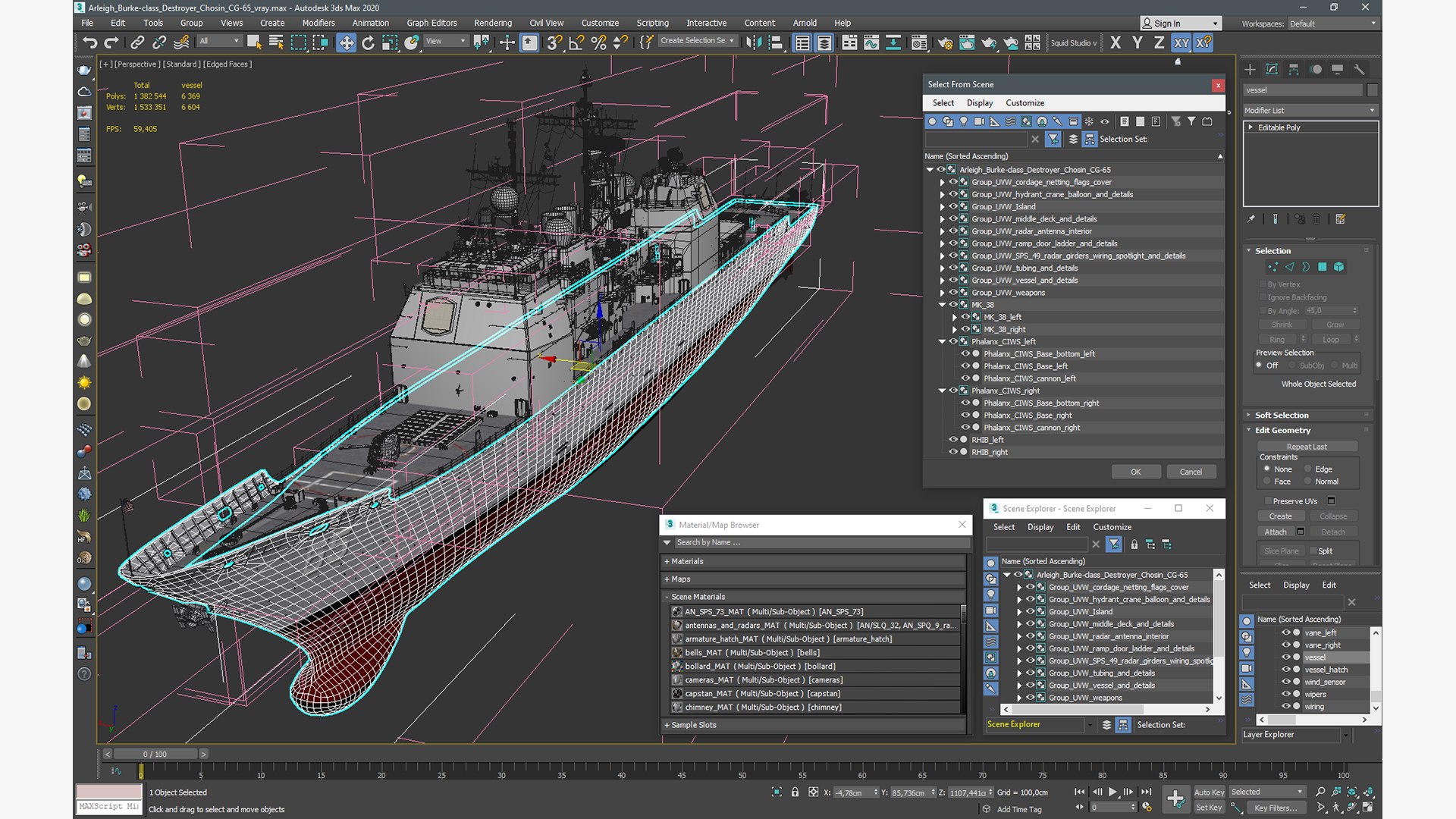Click the OK button in Select From Scene

[x=1135, y=472]
